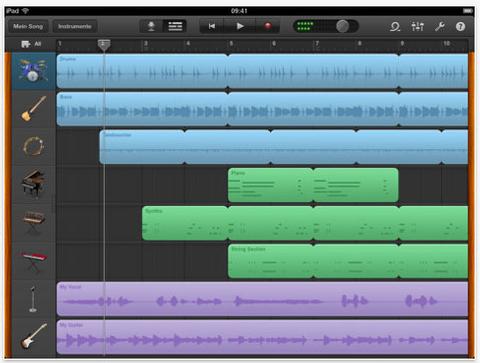Select the purple My Guitar audio region
Image resolution: width=480 pixels, height=363 pixels.
point(262,337)
